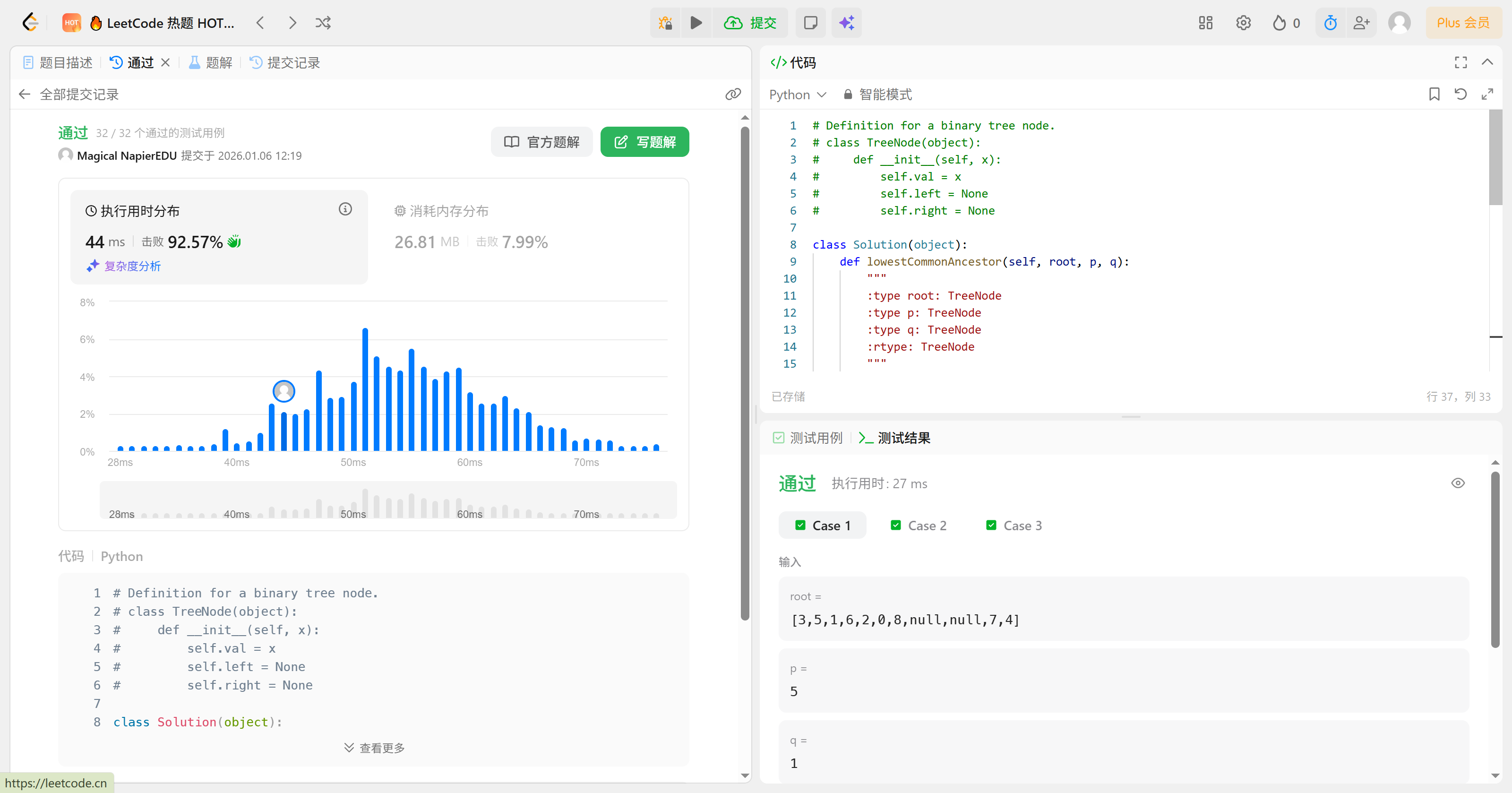Open the timer stopwatch icon
This screenshot has height=793, width=1512.
pos(1330,23)
